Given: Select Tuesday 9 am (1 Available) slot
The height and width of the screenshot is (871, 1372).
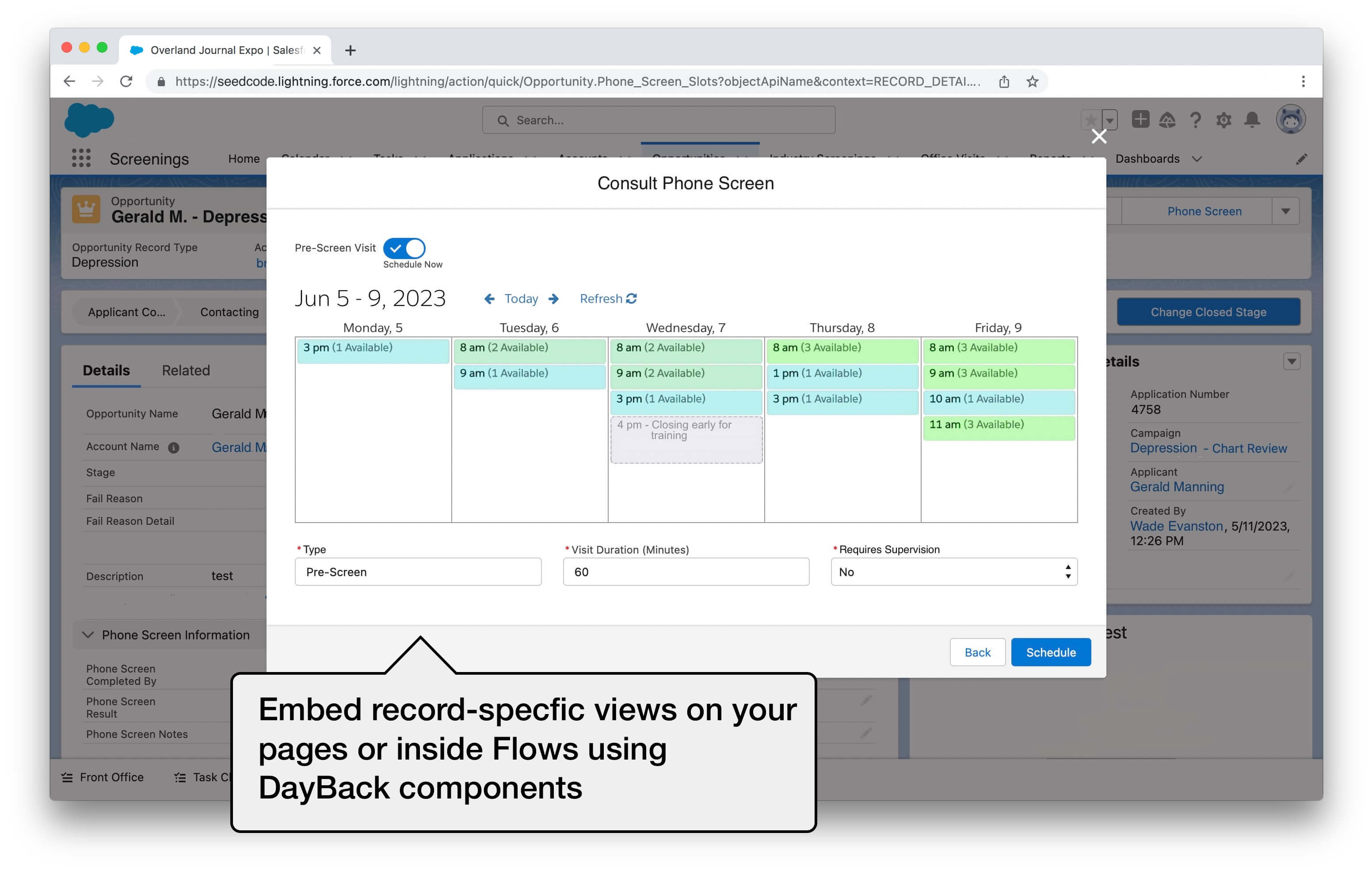Looking at the screenshot, I should click(x=530, y=376).
